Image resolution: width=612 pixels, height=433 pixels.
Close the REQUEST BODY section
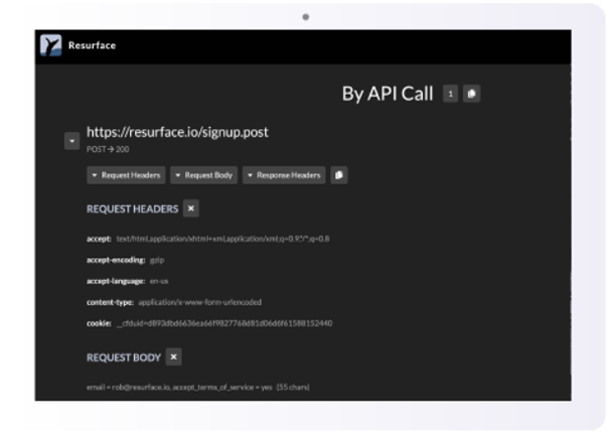tap(174, 357)
